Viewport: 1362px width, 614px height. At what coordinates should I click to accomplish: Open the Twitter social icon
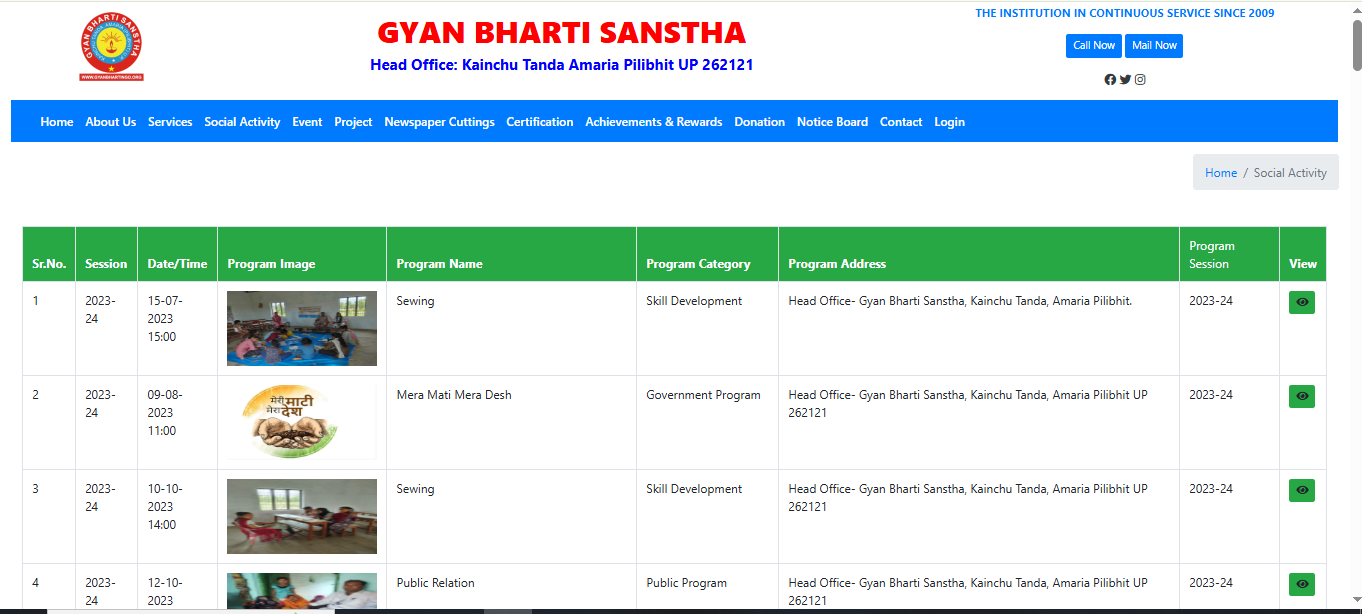tap(1125, 80)
